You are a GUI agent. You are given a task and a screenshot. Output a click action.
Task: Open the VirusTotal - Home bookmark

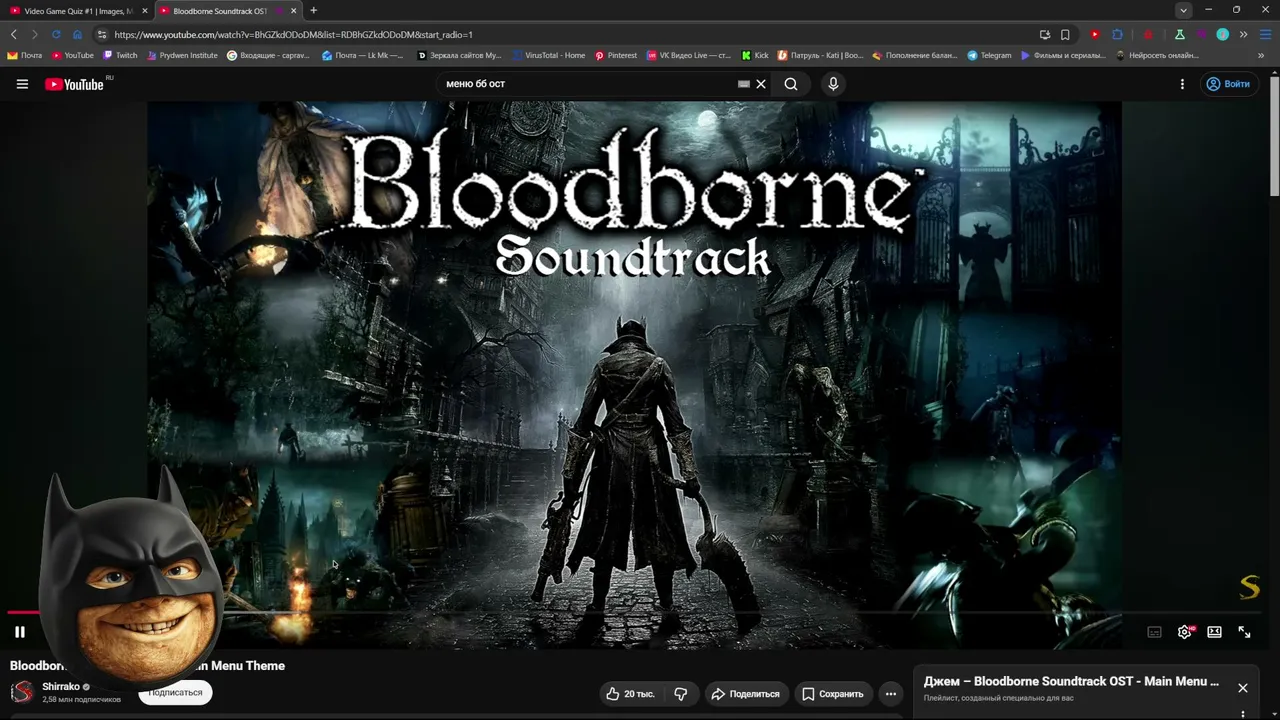point(548,56)
